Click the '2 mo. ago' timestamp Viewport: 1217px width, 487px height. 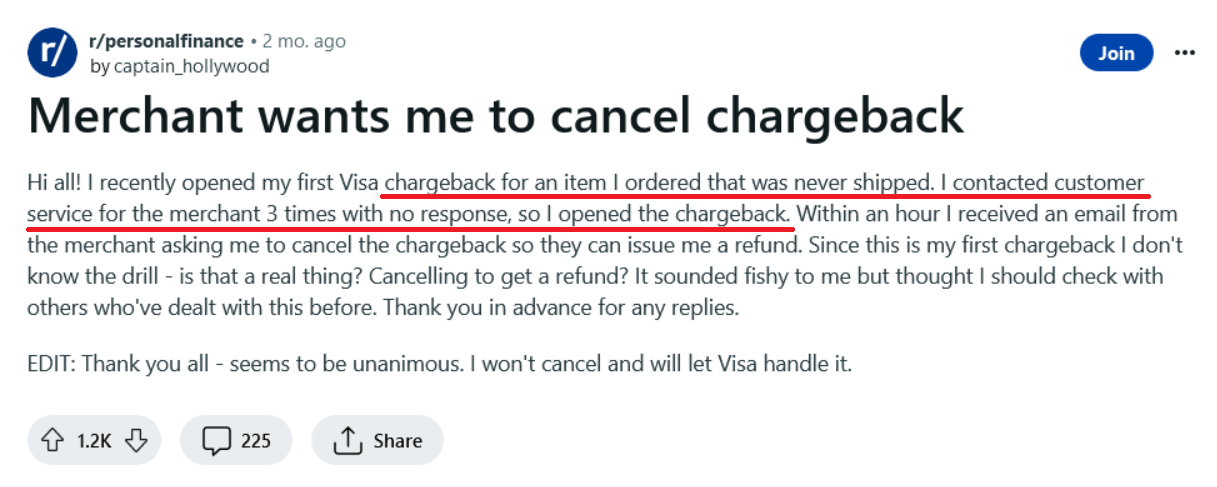click(304, 41)
